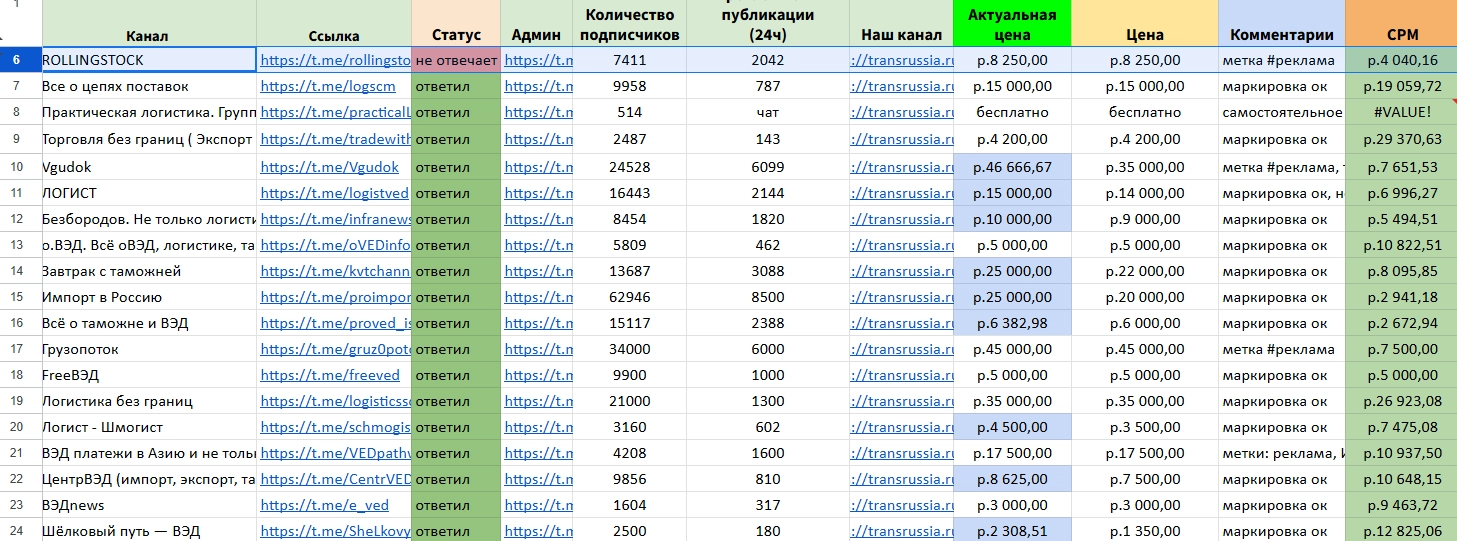This screenshot has width=1457, height=541.
Task: Select the Наш канал header cell
Action: click(x=901, y=24)
